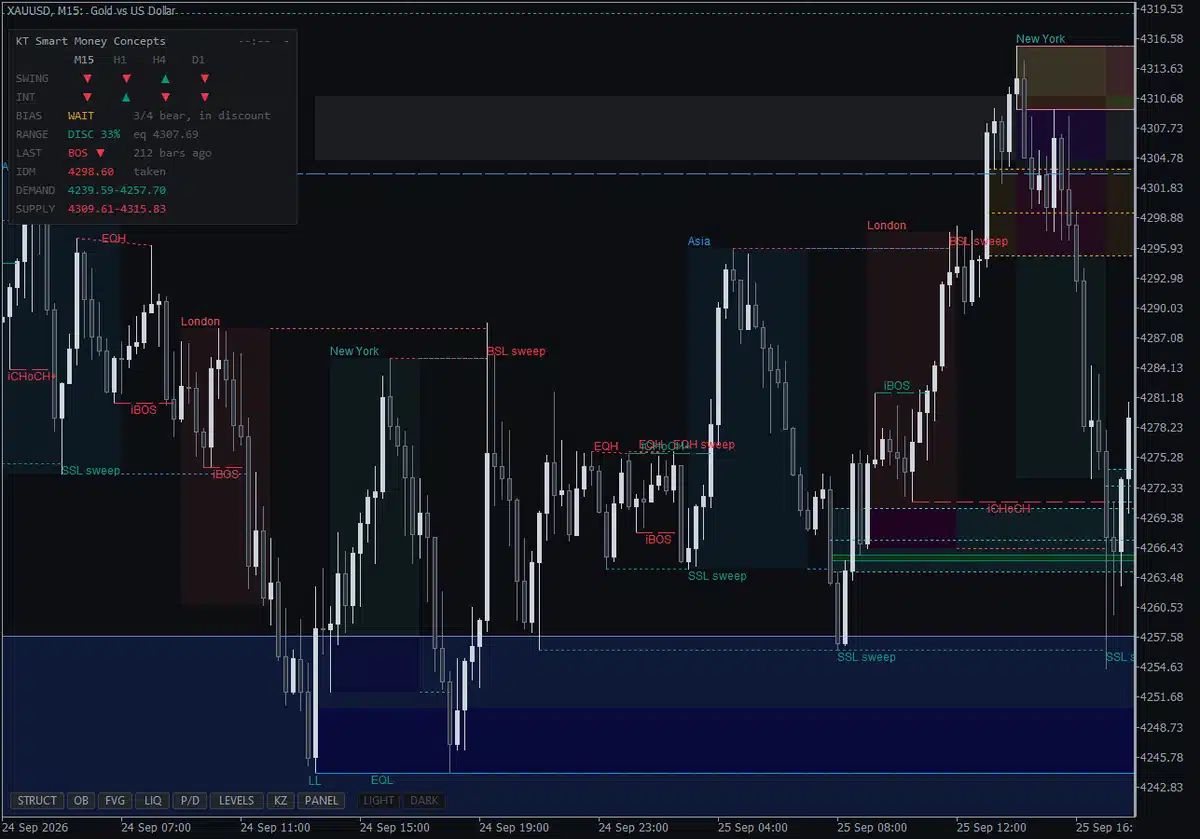Switch to the DARK theme
Screen dimensions: 1200x839
click(424, 801)
